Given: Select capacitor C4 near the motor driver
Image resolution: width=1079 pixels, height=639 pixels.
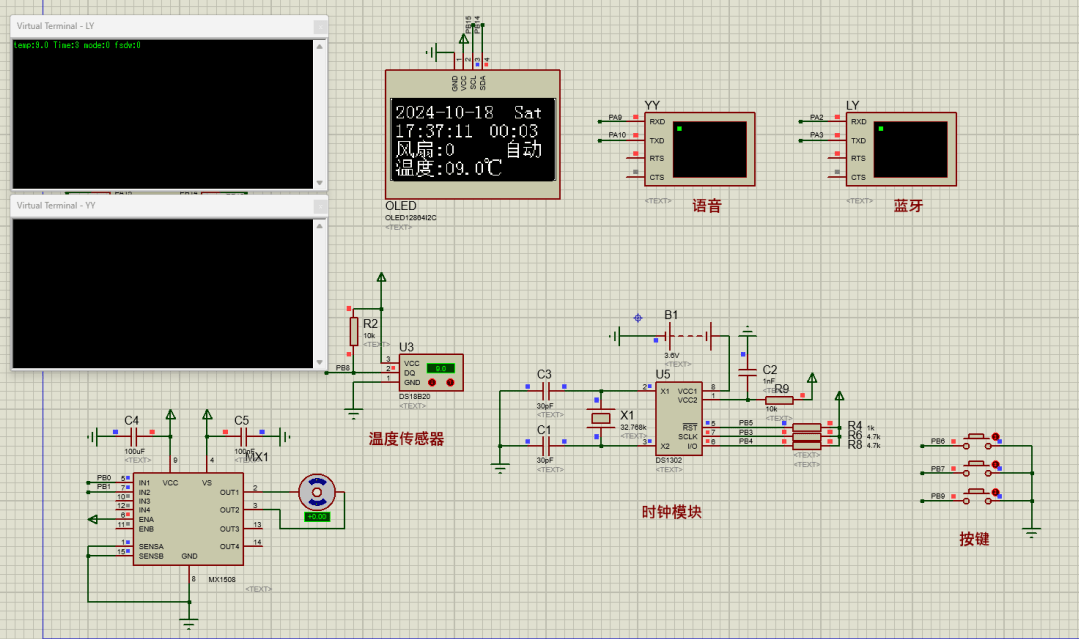Looking at the screenshot, I should coord(132,436).
